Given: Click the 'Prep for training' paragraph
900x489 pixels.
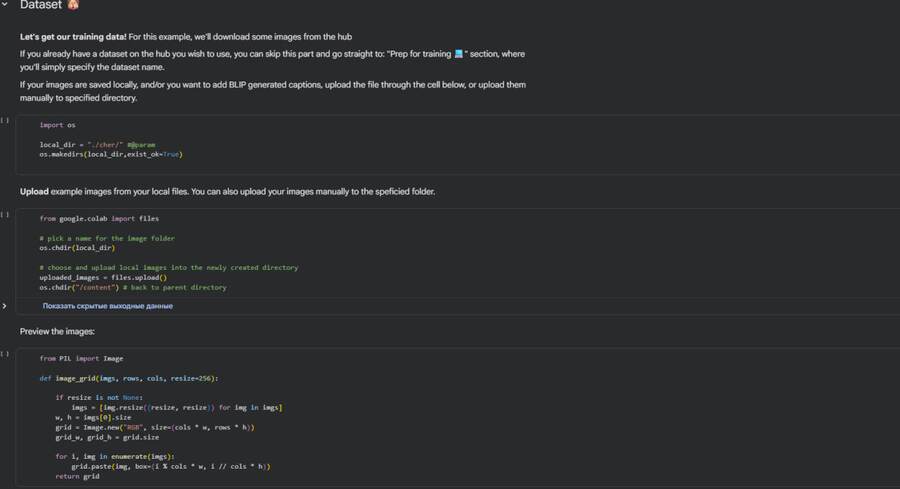Looking at the screenshot, I should click(x=272, y=60).
